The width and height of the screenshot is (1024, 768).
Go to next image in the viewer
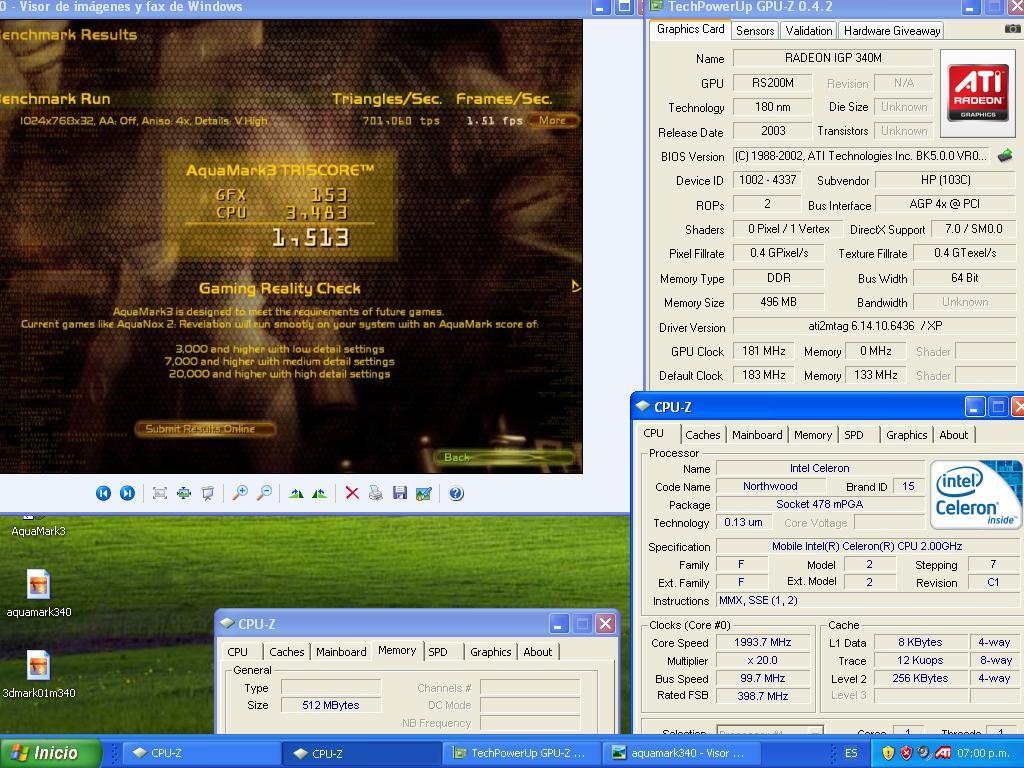[x=127, y=494]
